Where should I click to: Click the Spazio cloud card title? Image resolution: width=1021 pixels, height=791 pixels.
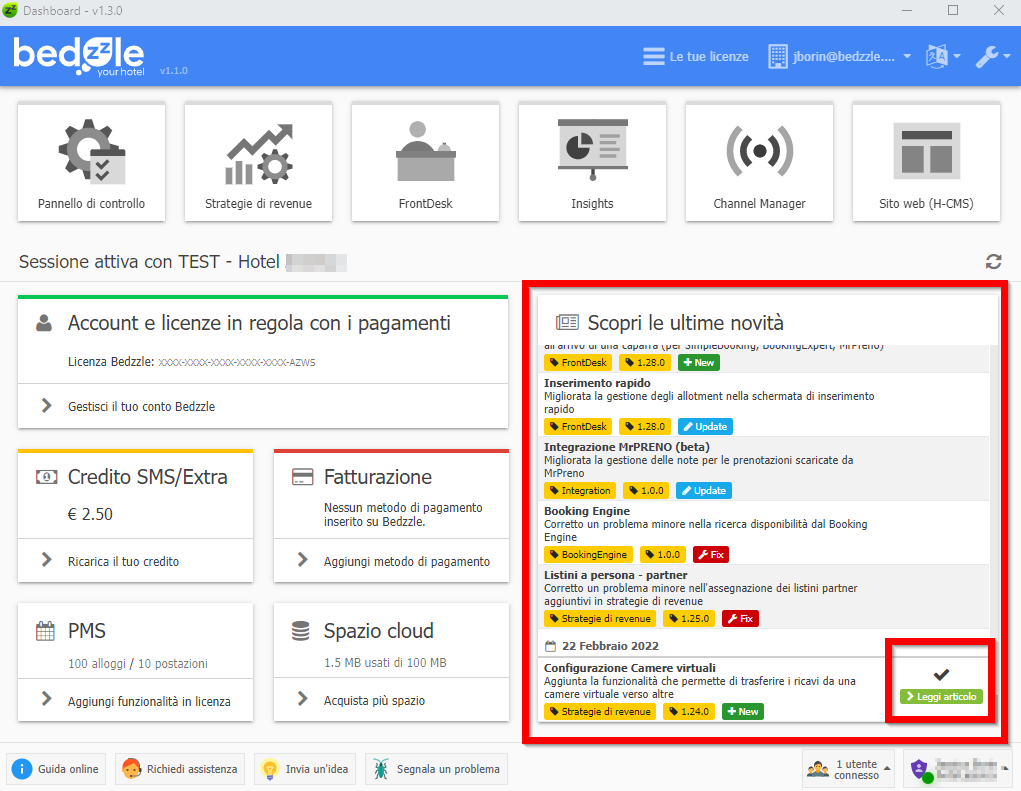coord(378,631)
